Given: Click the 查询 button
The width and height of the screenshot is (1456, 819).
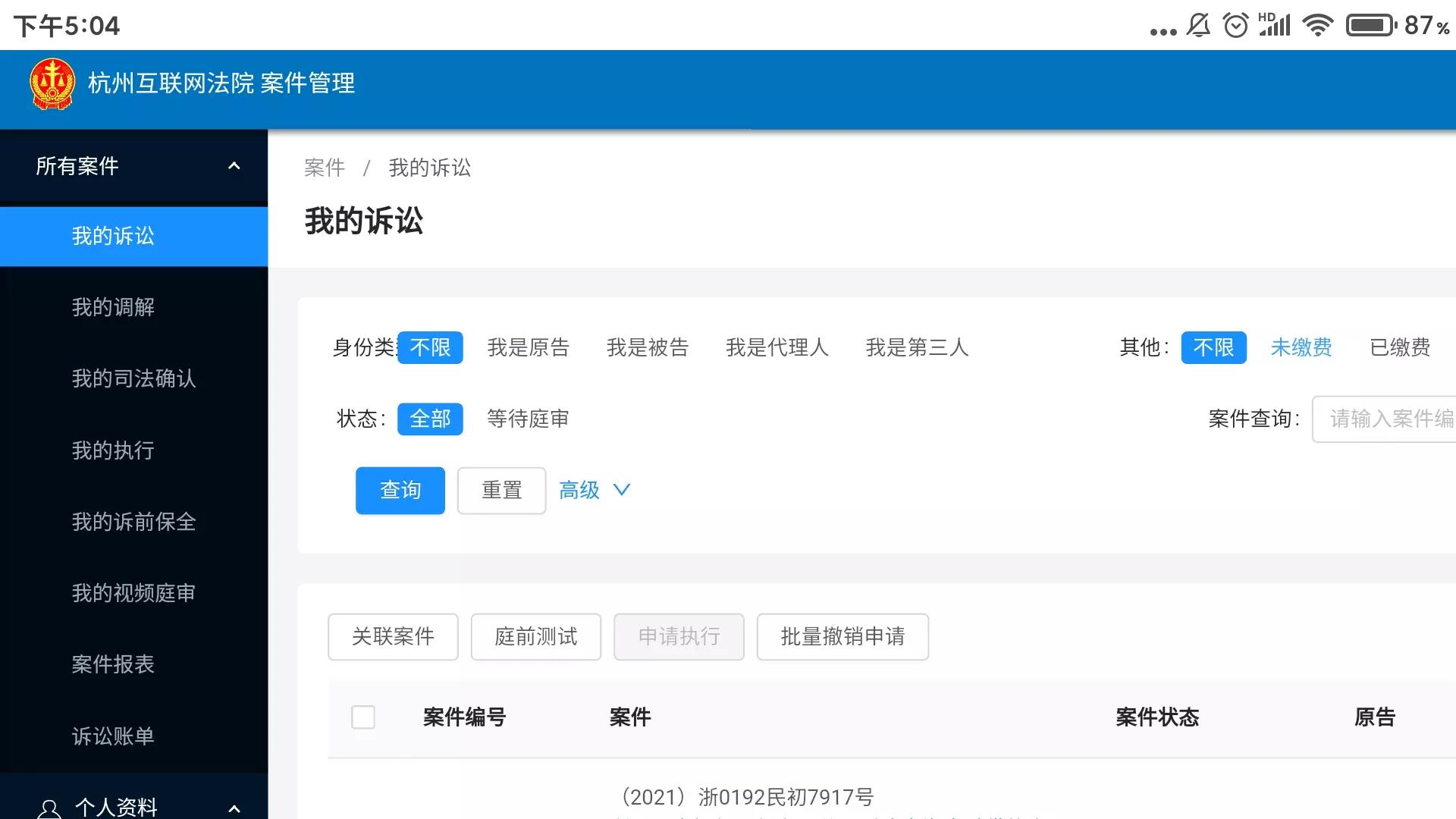Looking at the screenshot, I should click(x=400, y=491).
